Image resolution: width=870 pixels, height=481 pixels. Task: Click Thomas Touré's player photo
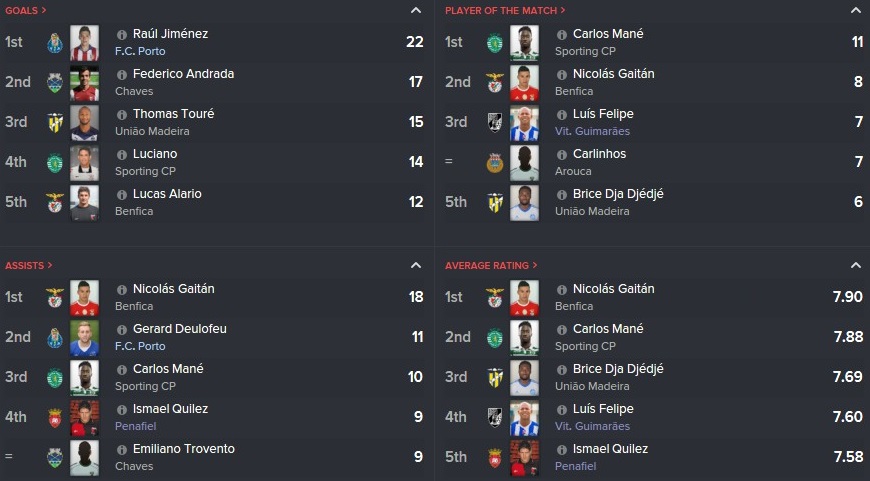click(84, 123)
